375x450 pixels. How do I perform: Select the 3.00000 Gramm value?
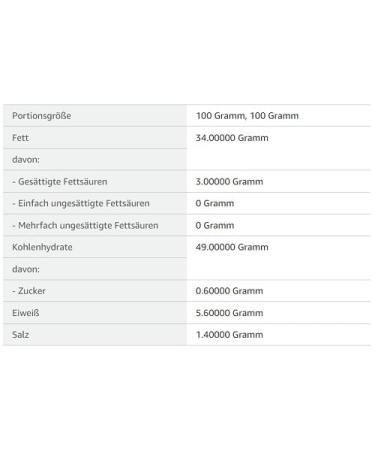(229, 181)
